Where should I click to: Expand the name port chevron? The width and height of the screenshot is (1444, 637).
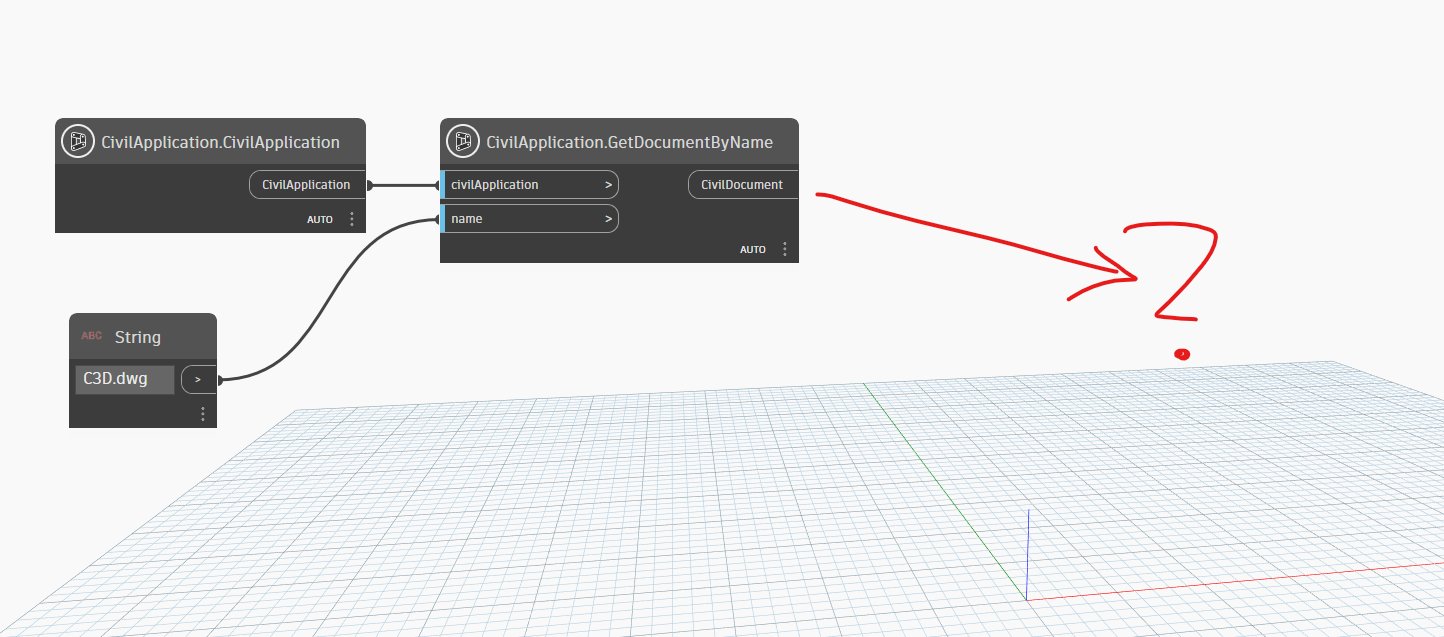click(x=608, y=219)
